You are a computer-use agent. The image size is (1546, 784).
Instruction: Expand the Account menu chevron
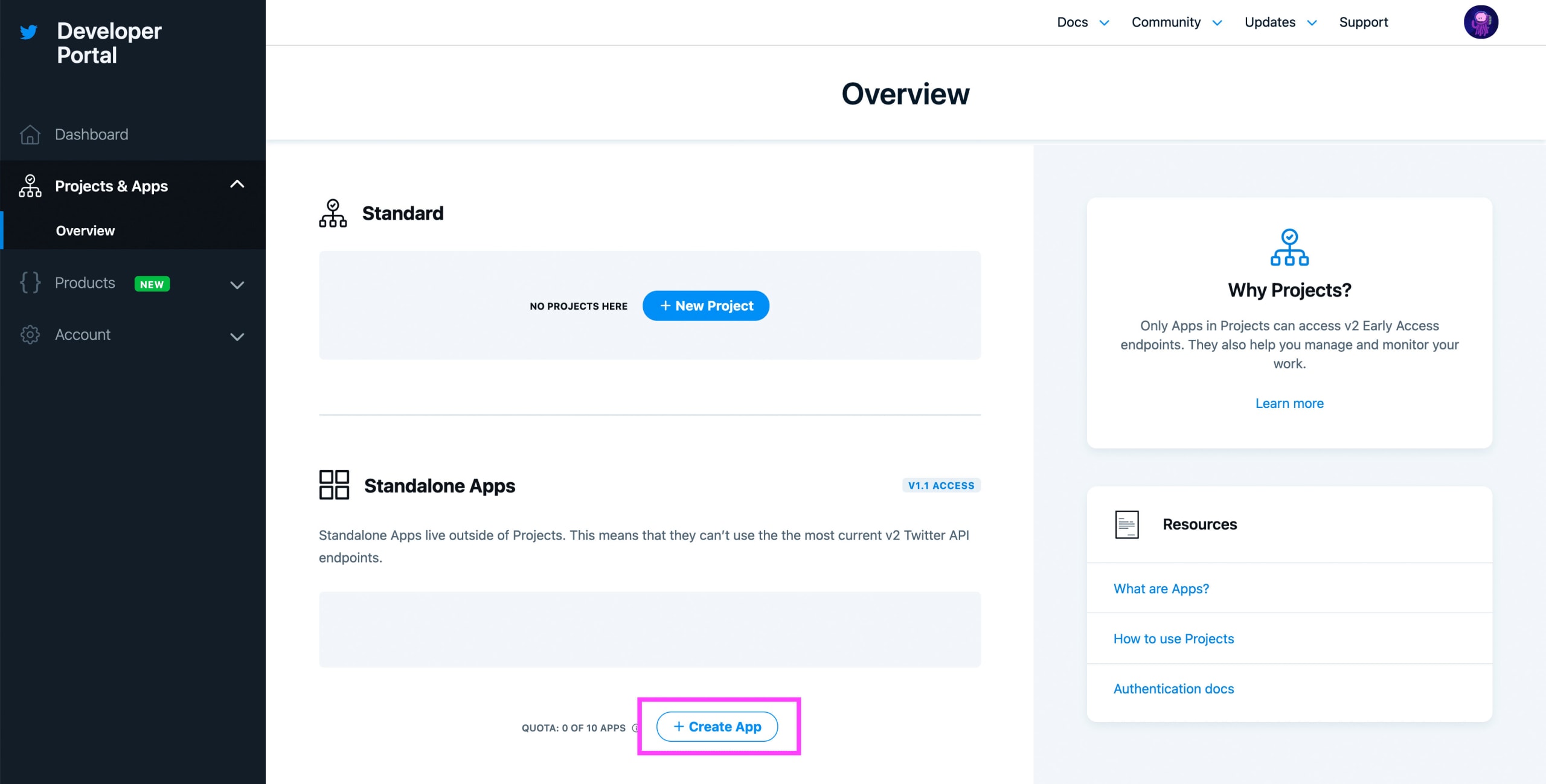(237, 337)
